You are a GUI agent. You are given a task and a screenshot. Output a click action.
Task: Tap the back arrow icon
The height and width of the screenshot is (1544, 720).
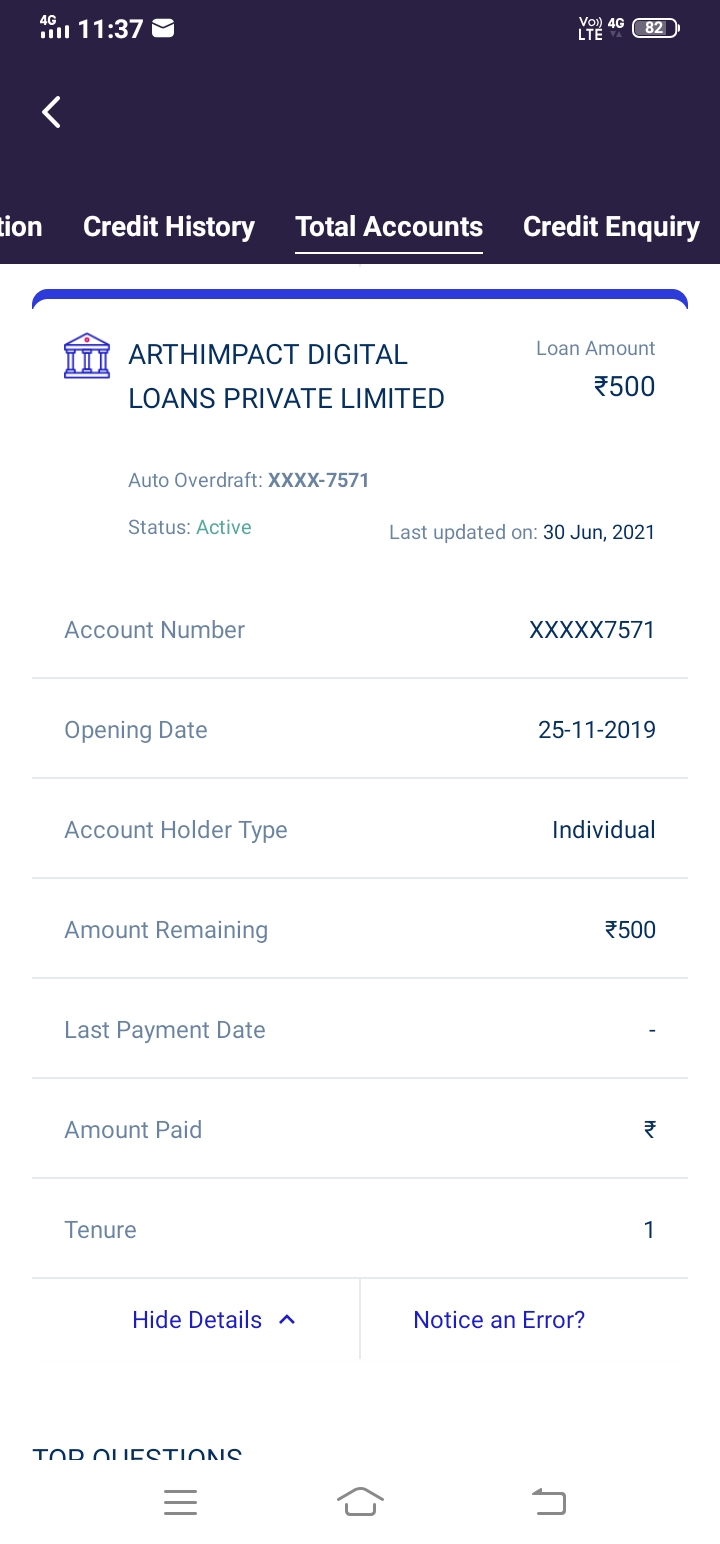(52, 112)
